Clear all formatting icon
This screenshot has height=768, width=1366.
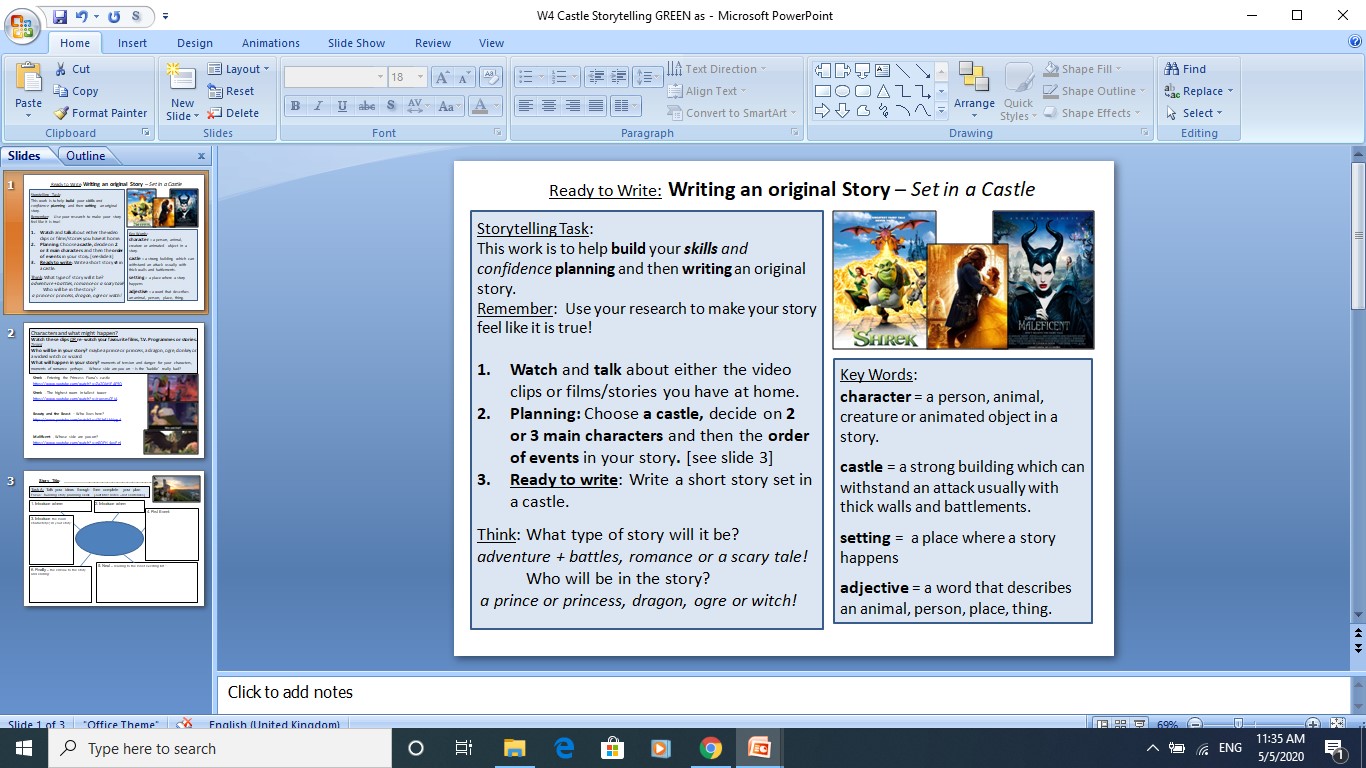coord(491,77)
